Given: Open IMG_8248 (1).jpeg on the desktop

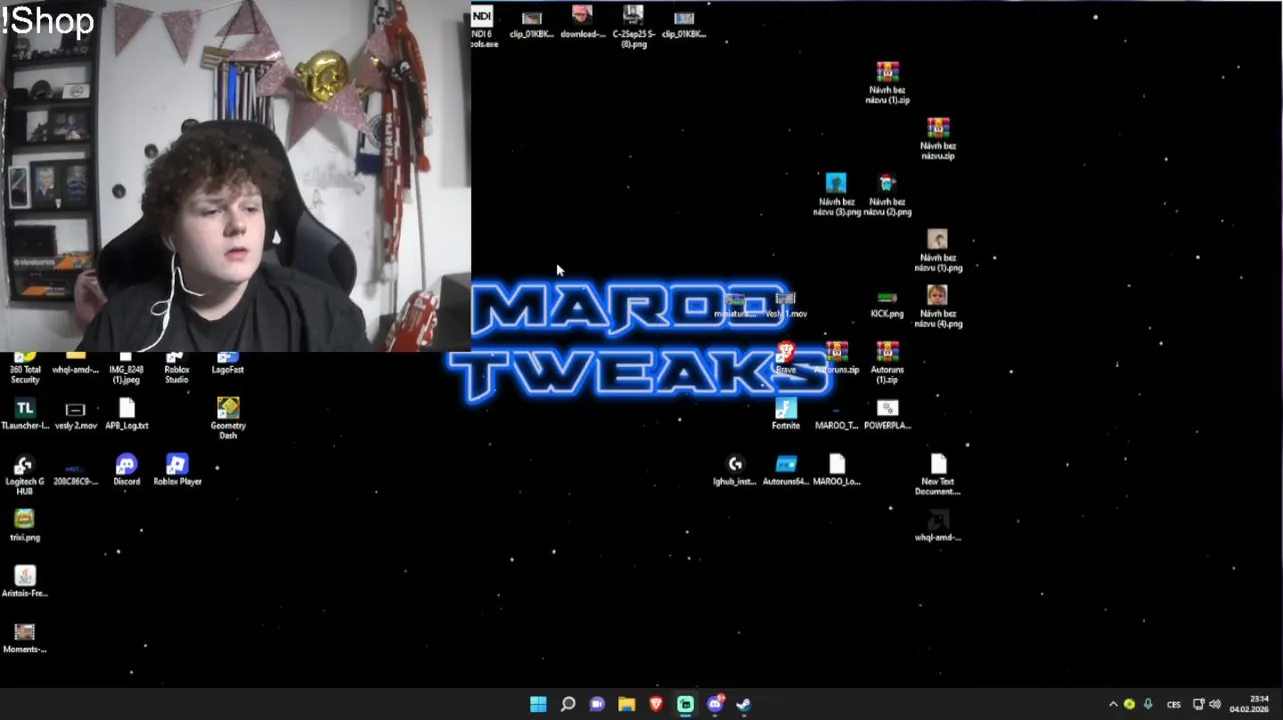Looking at the screenshot, I should click(x=126, y=368).
